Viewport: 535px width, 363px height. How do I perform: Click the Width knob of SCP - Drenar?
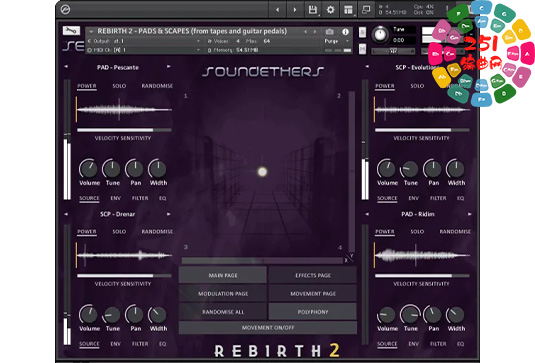pos(158,315)
